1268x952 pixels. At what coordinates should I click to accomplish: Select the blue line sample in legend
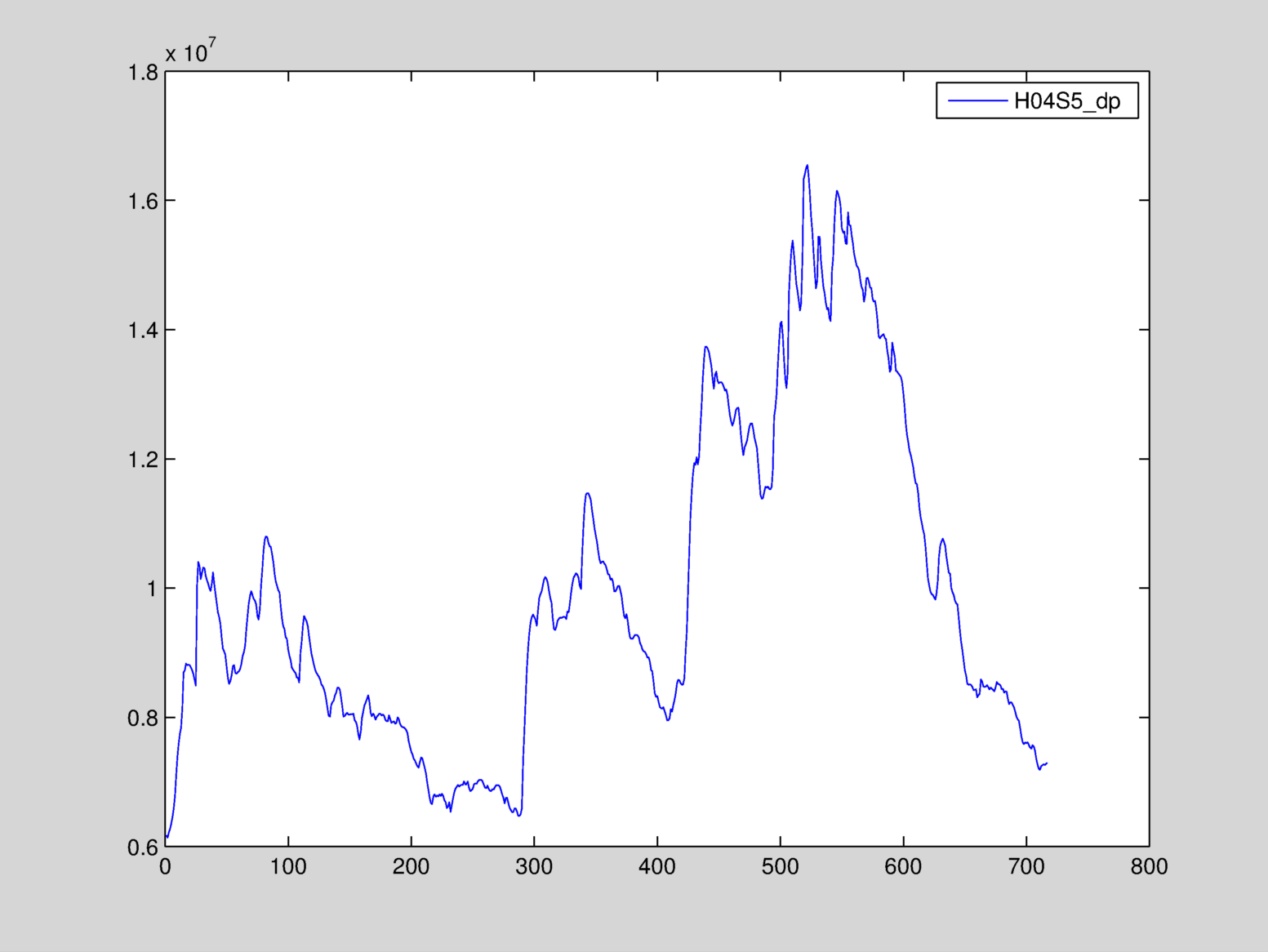pyautogui.click(x=977, y=100)
